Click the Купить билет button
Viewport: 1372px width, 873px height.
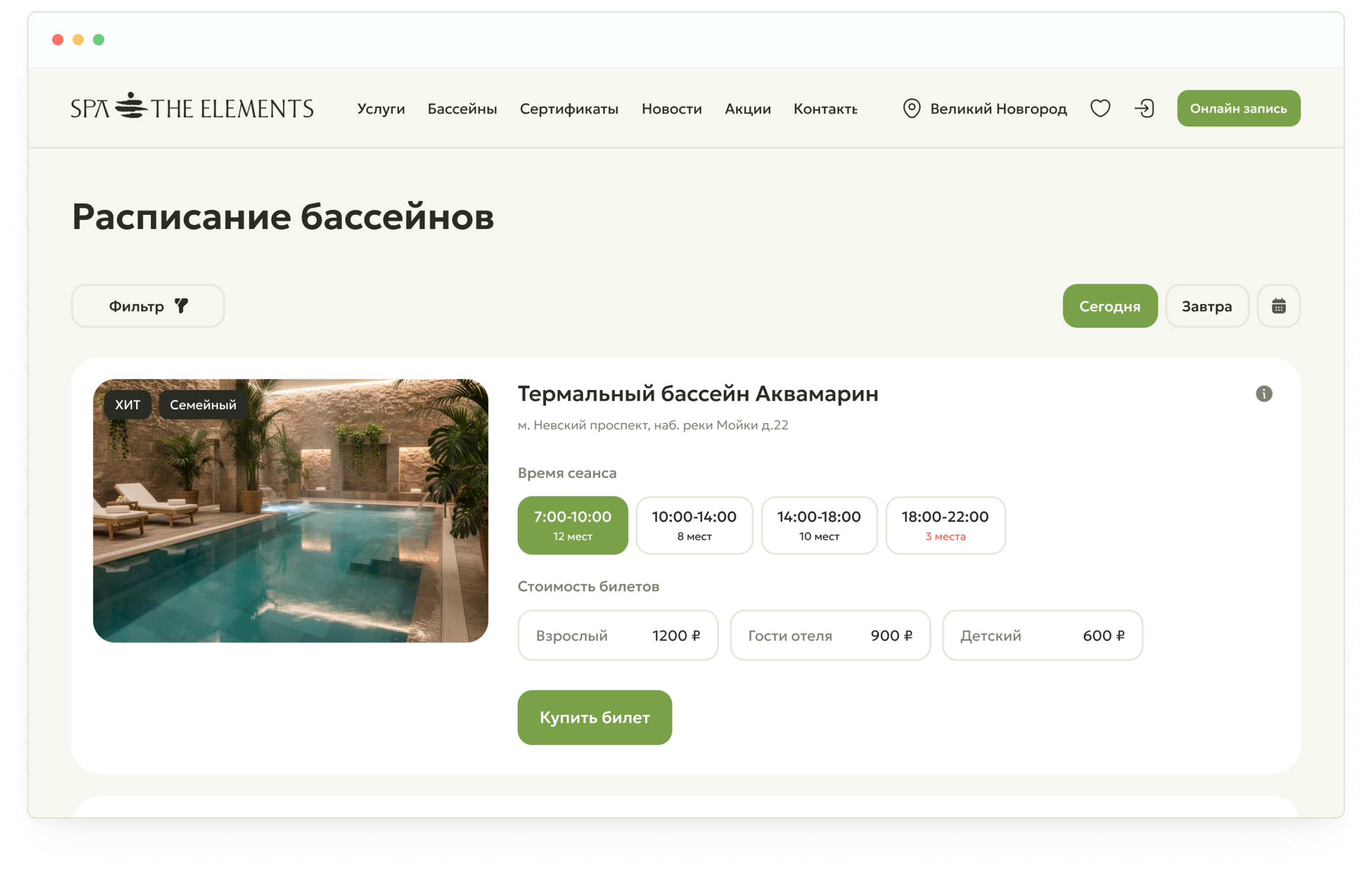(594, 718)
